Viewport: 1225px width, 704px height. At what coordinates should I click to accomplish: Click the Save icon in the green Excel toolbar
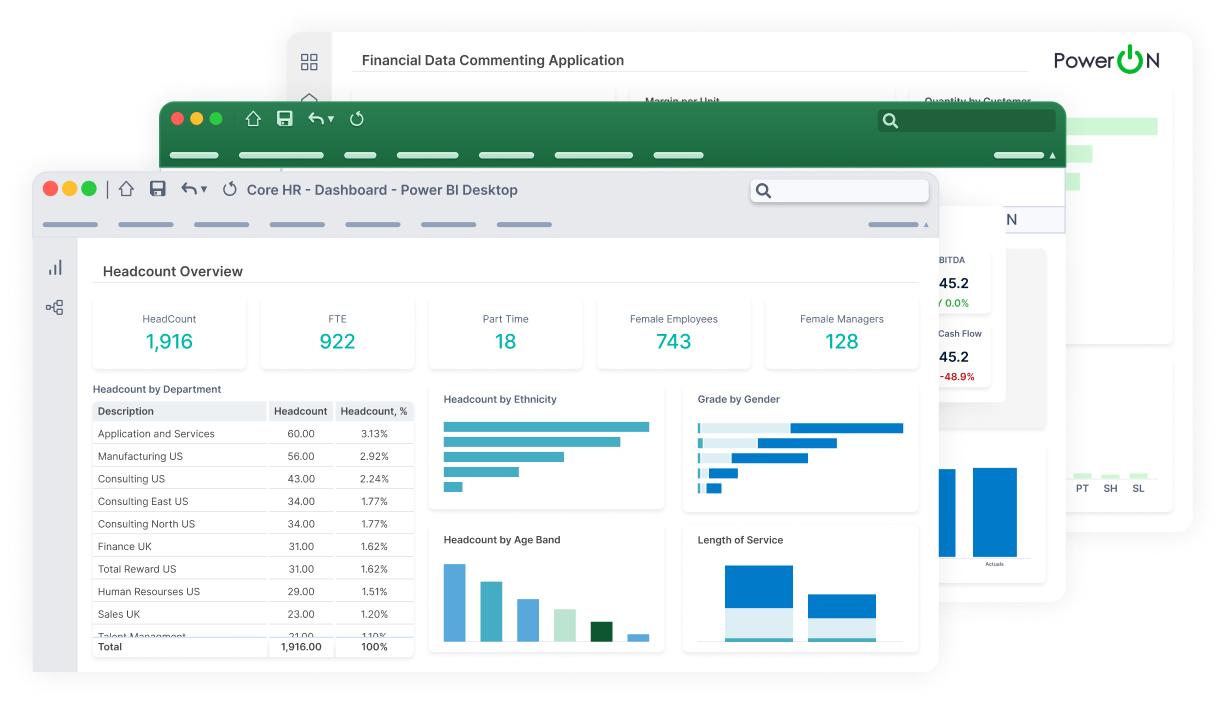point(285,118)
